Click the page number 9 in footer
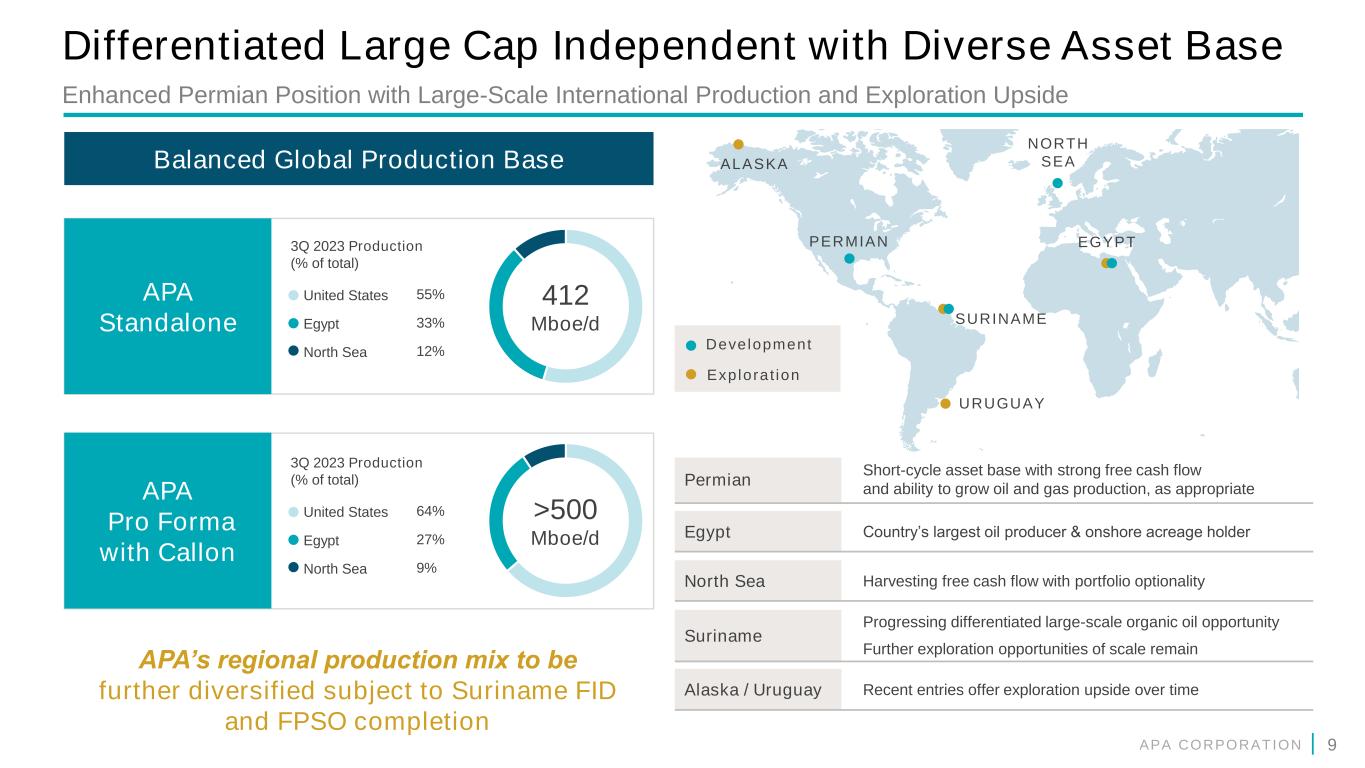 coord(1331,744)
